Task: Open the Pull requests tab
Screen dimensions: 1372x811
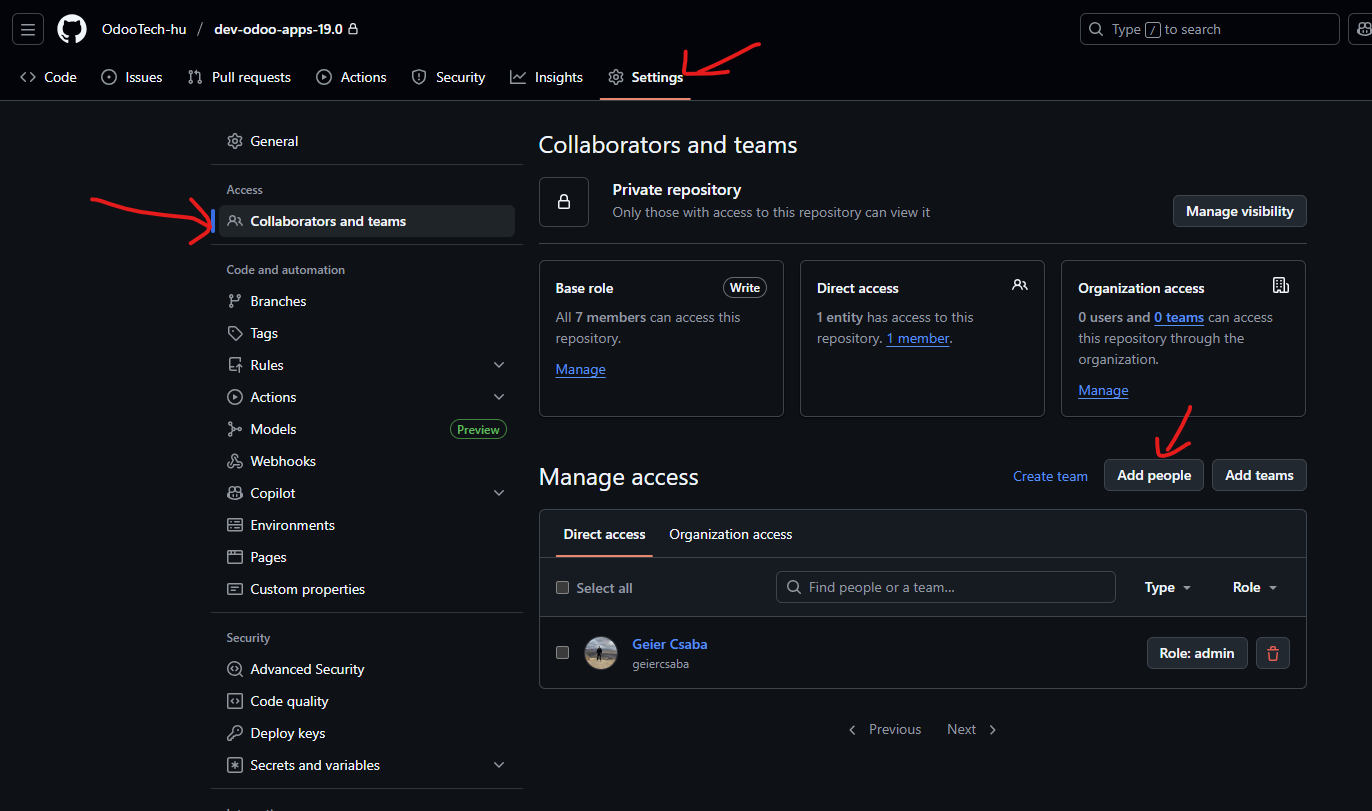Action: 240,77
